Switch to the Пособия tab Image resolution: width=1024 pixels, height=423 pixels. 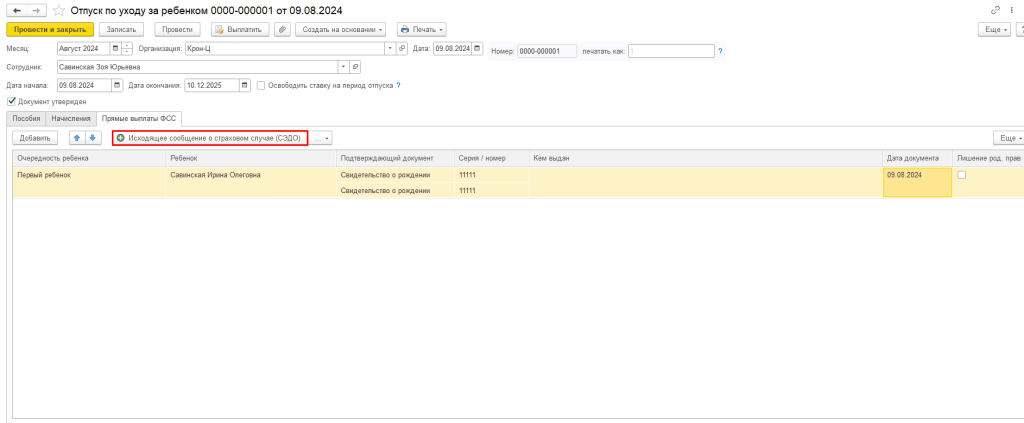point(27,118)
